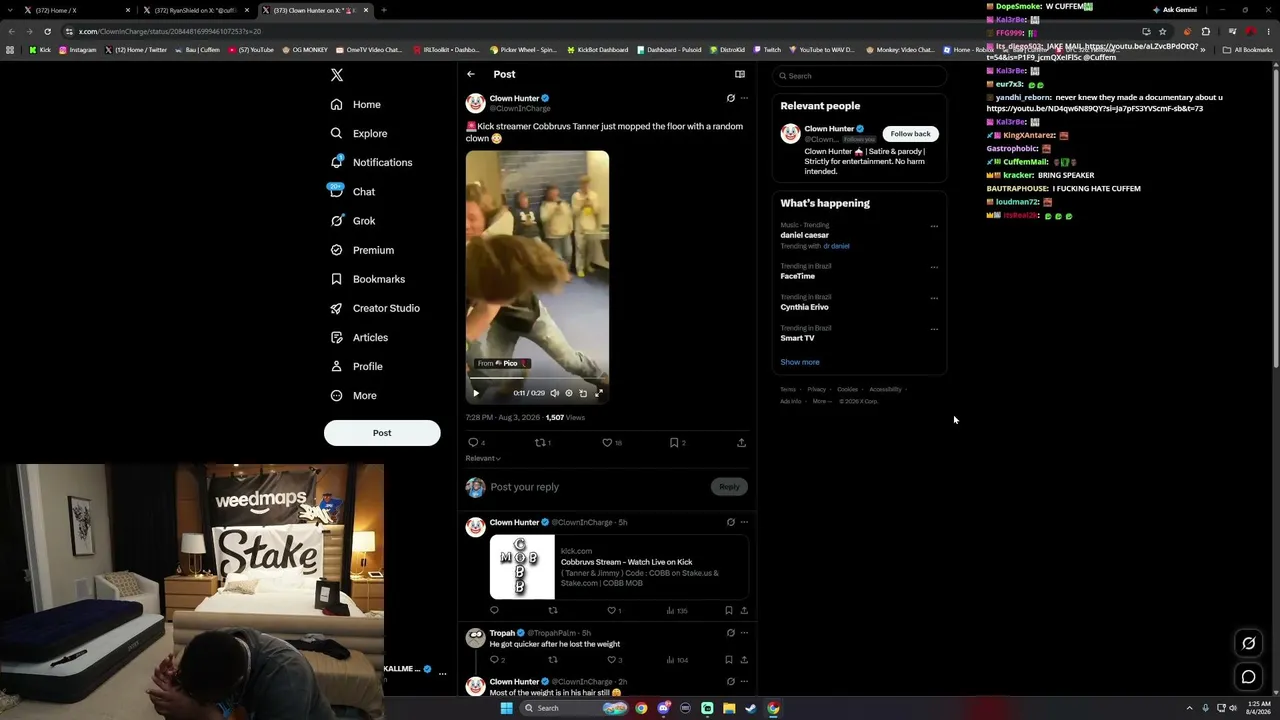The width and height of the screenshot is (1280, 720).
Task: Open account switcher menu next to profile
Action: tap(442, 674)
